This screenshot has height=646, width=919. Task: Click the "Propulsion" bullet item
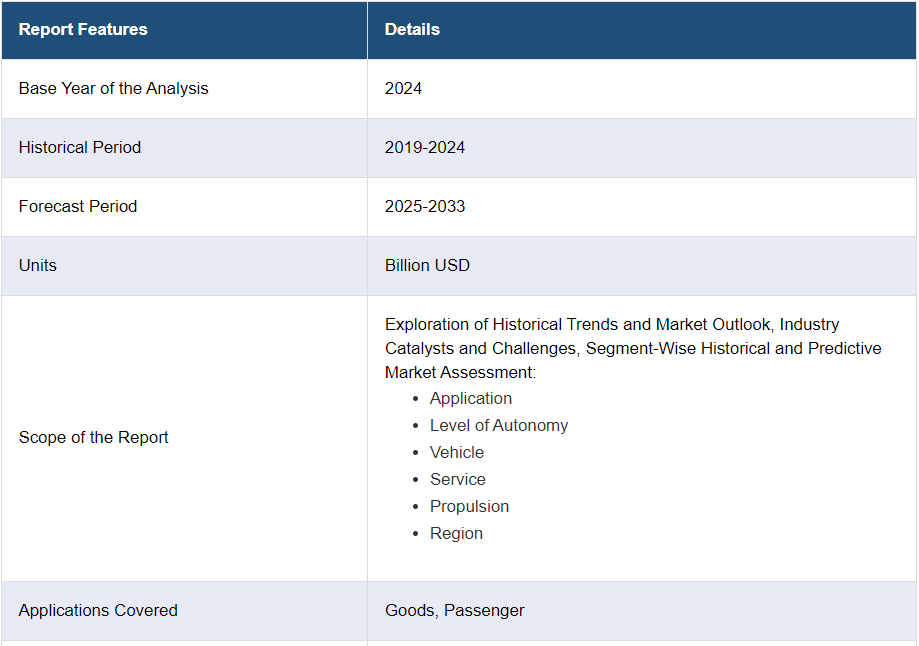click(x=470, y=507)
